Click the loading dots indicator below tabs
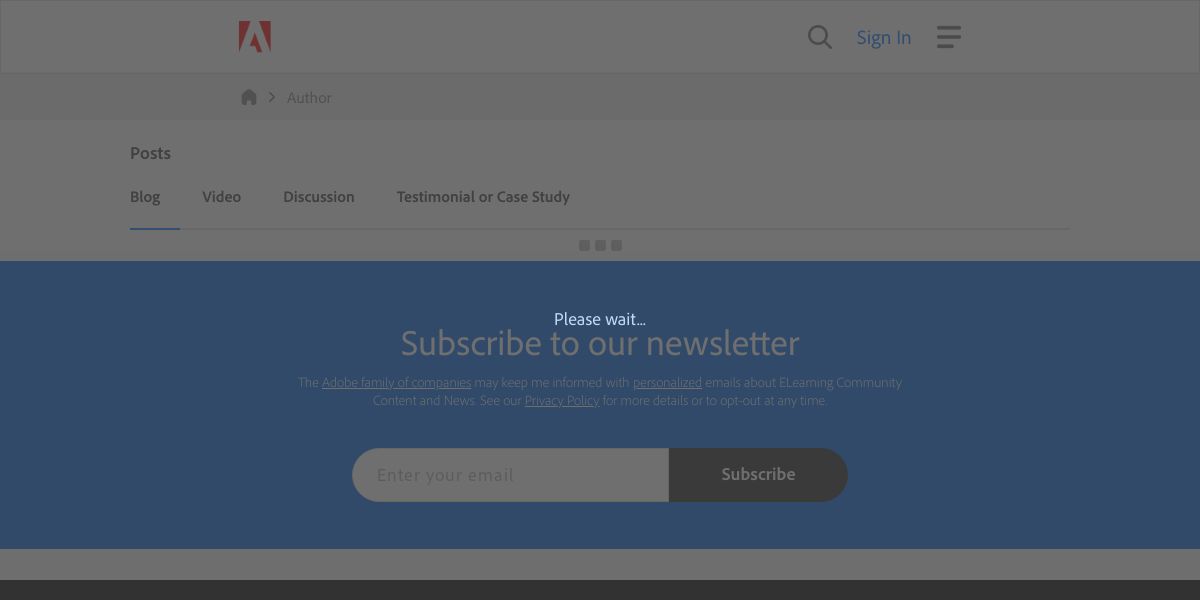 pos(600,245)
